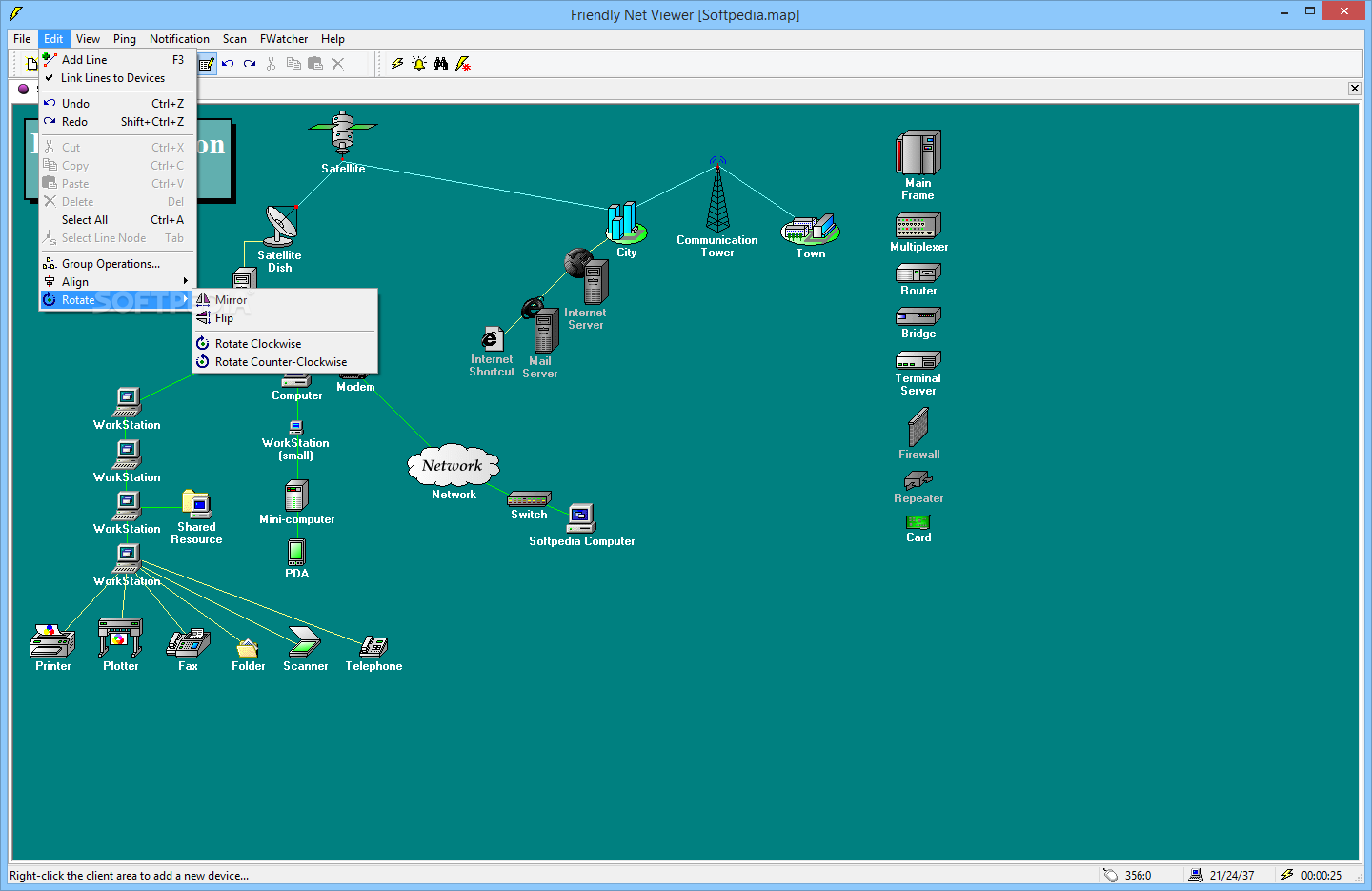The height and width of the screenshot is (891, 1372).
Task: Choose Mirror from Rotate submenu
Action: click(x=285, y=300)
